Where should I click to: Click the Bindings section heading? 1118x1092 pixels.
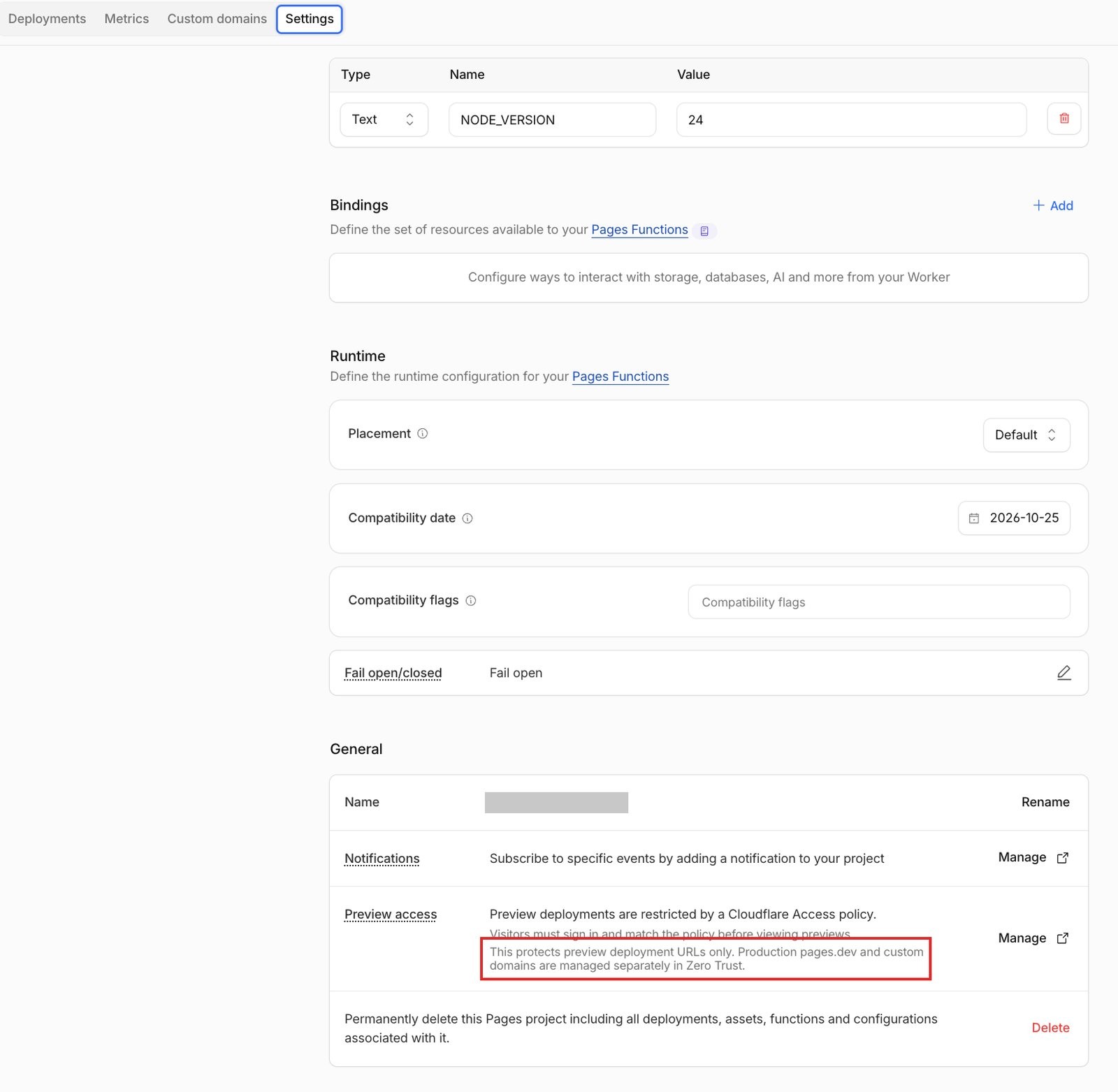tap(359, 205)
